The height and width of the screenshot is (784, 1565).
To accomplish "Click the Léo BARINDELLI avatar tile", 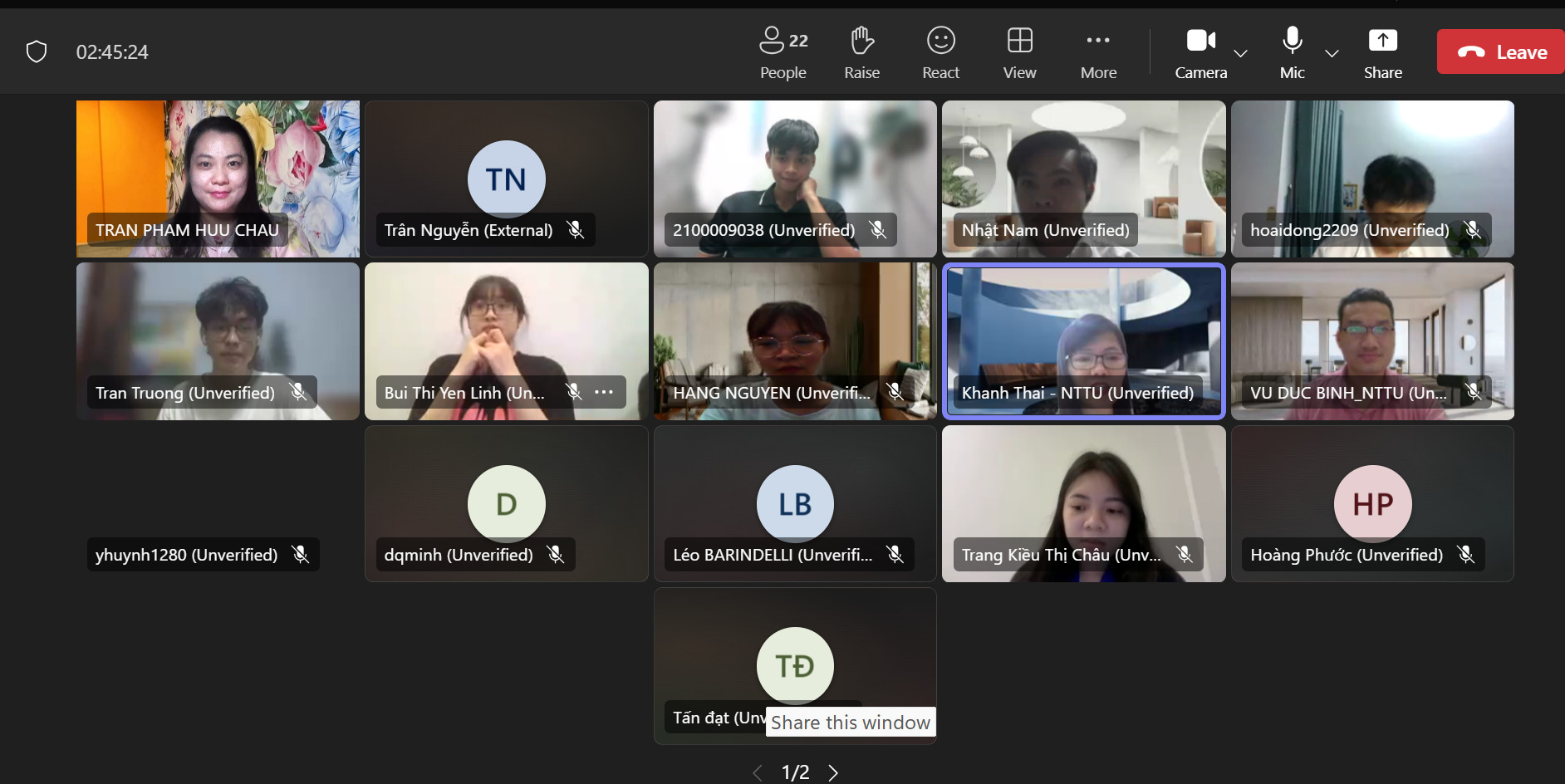I will 795,503.
